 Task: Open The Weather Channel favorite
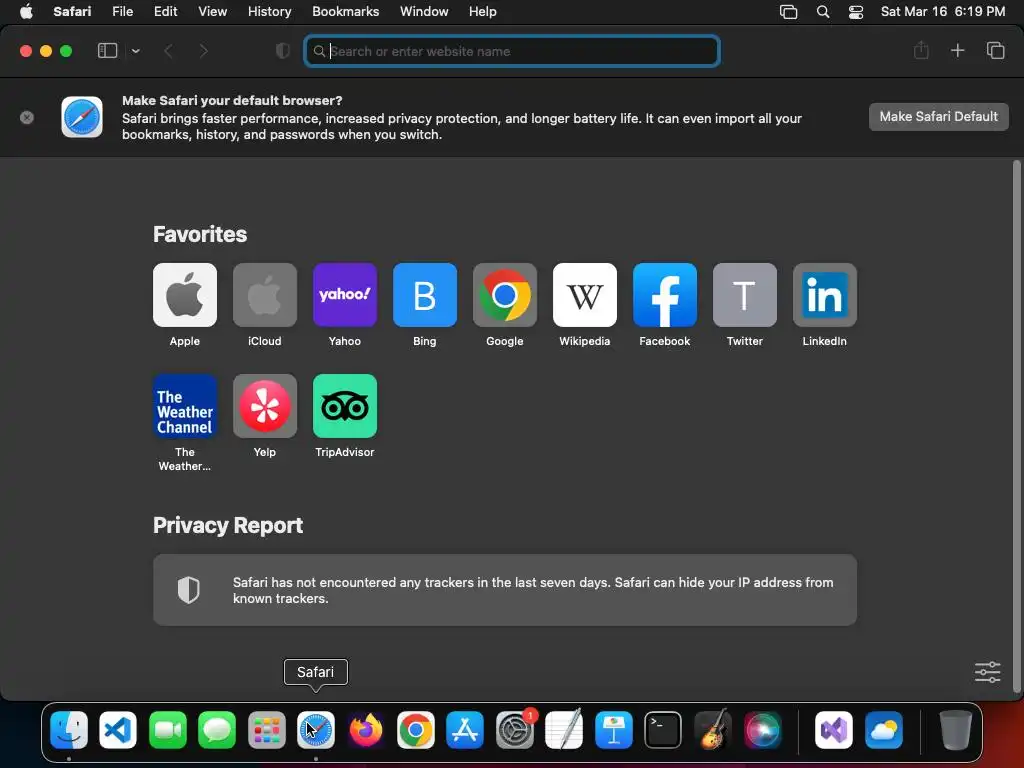click(185, 406)
